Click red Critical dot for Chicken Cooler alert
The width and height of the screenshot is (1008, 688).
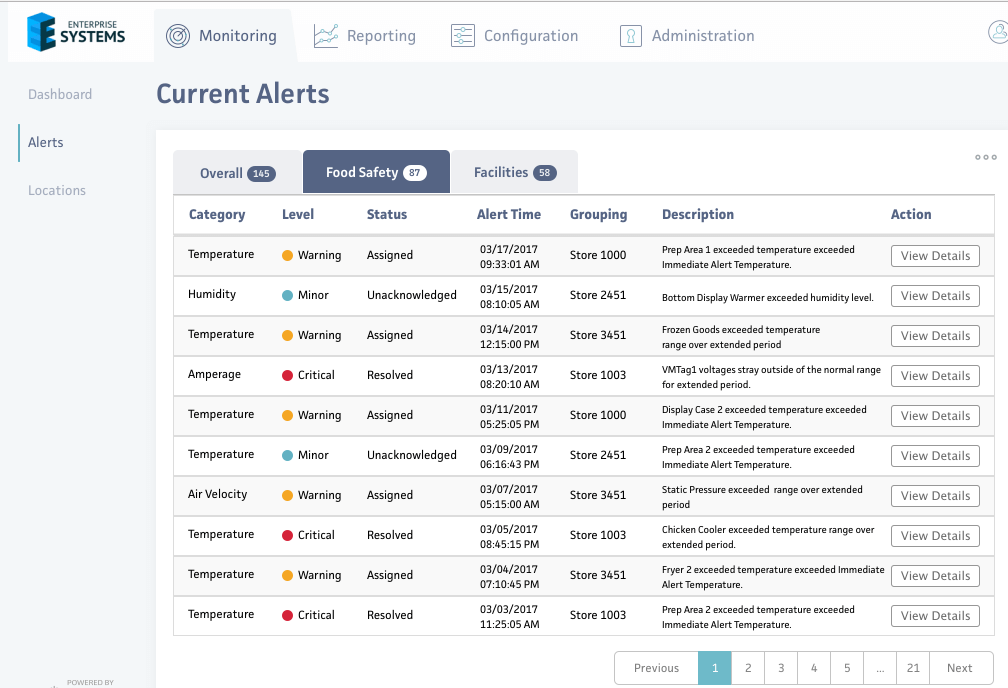click(x=287, y=535)
